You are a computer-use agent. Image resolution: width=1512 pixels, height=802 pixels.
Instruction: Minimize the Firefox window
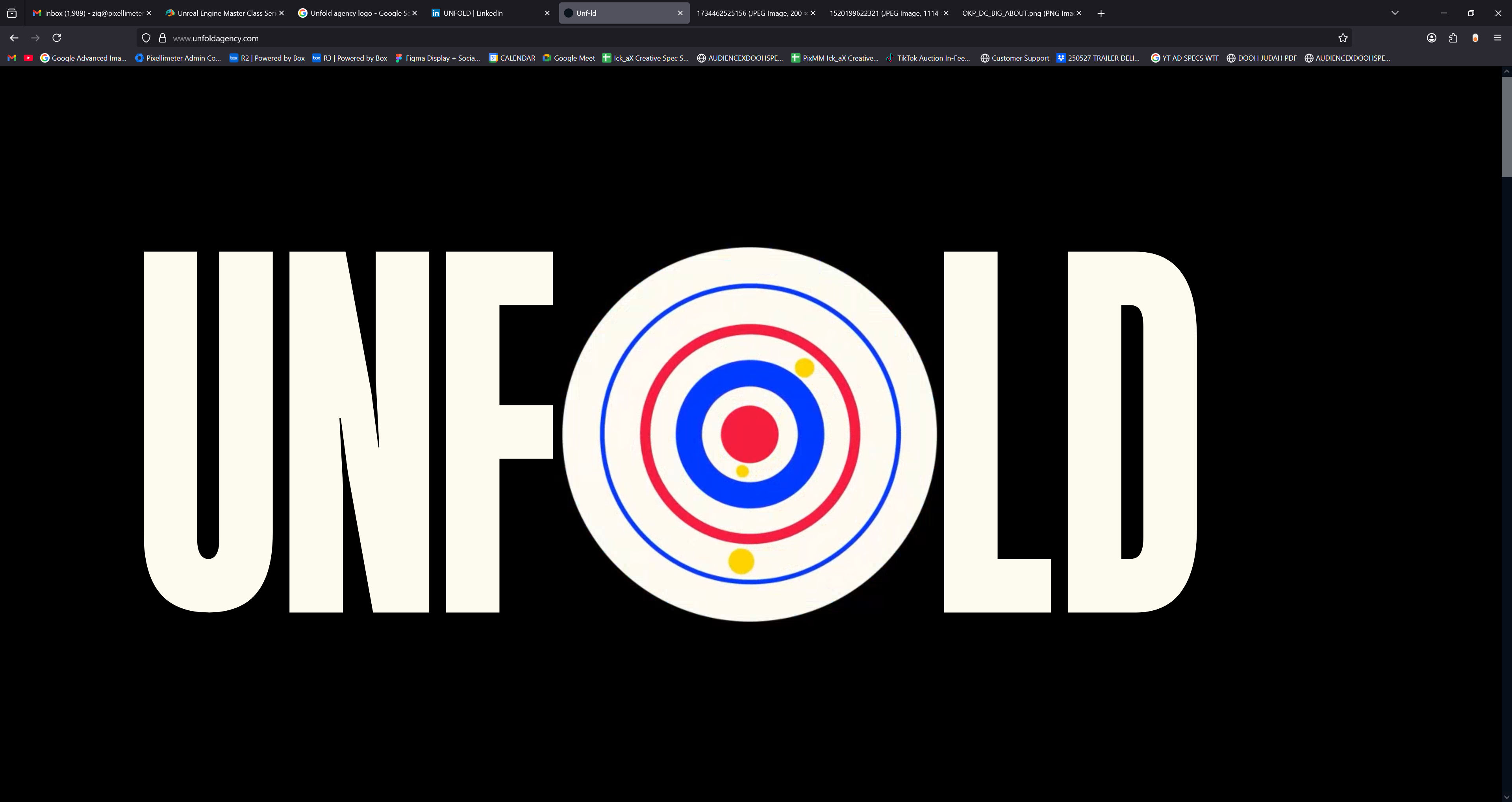click(x=1444, y=13)
